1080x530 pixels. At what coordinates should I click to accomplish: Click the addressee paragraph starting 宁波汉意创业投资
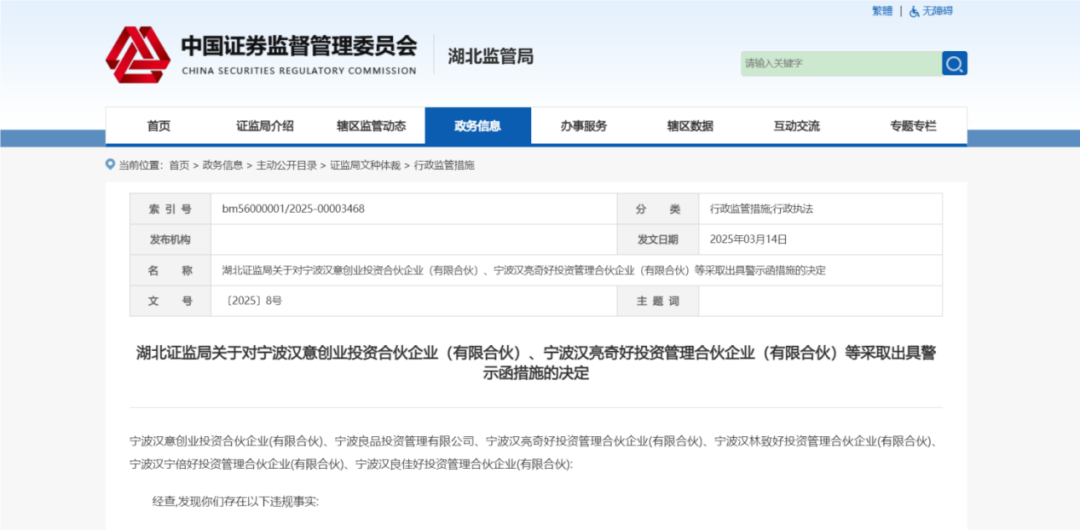click(x=533, y=452)
